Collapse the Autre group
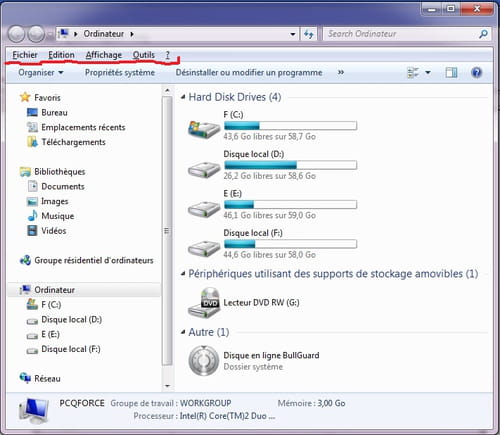The width and height of the screenshot is (500, 435). 183,332
